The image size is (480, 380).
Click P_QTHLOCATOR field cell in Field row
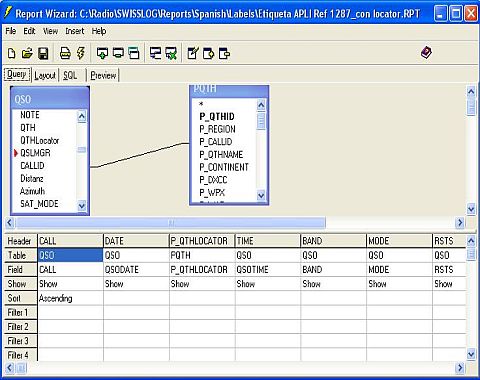click(202, 269)
